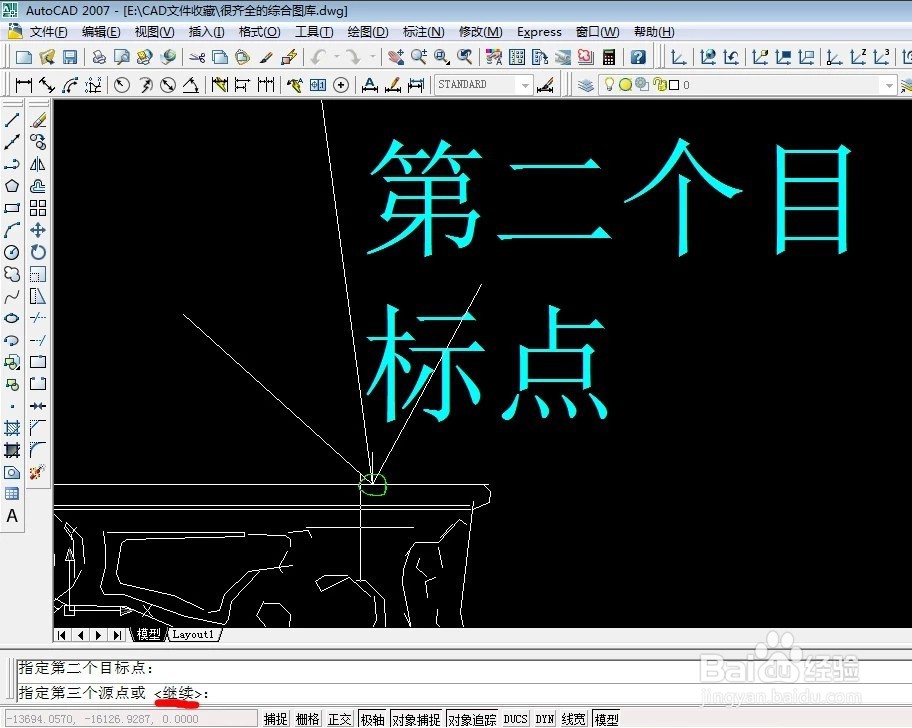Viewport: 912px width, 728px height.
Task: Select the Linear Dimension tool
Action: 23,85
